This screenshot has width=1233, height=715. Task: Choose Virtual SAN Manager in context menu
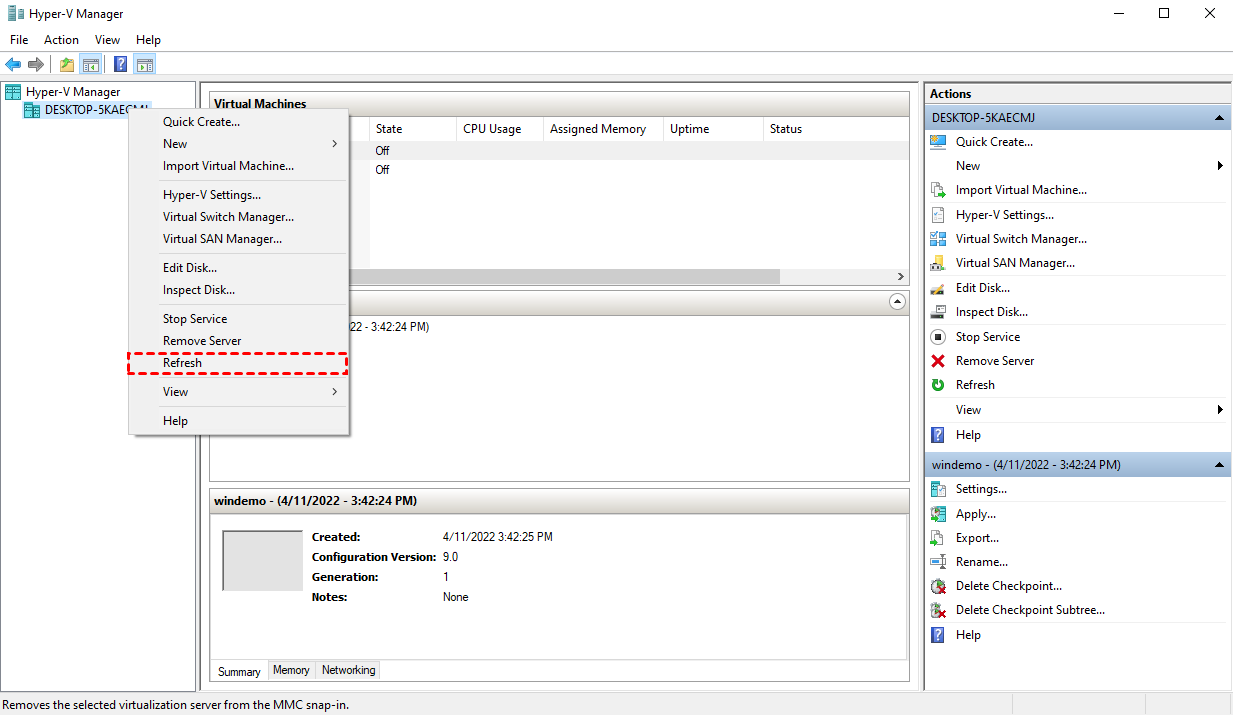click(239, 239)
